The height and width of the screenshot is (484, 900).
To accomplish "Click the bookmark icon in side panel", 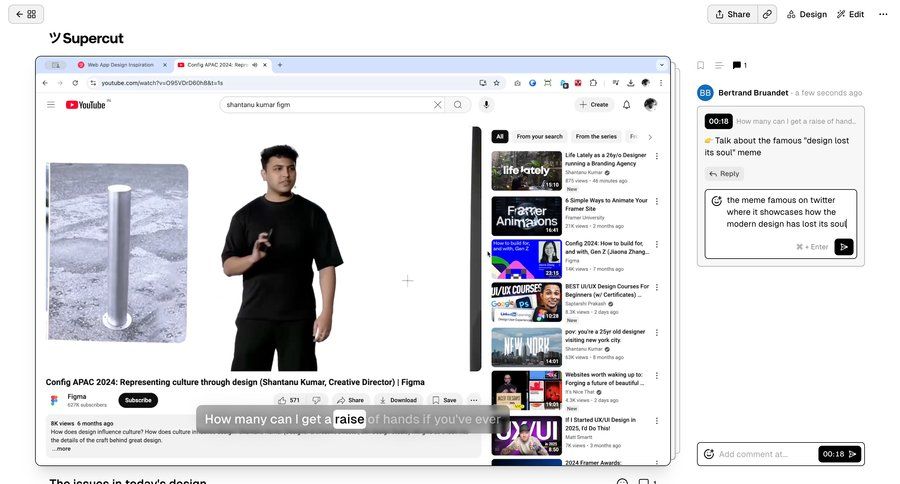I will (700, 65).
